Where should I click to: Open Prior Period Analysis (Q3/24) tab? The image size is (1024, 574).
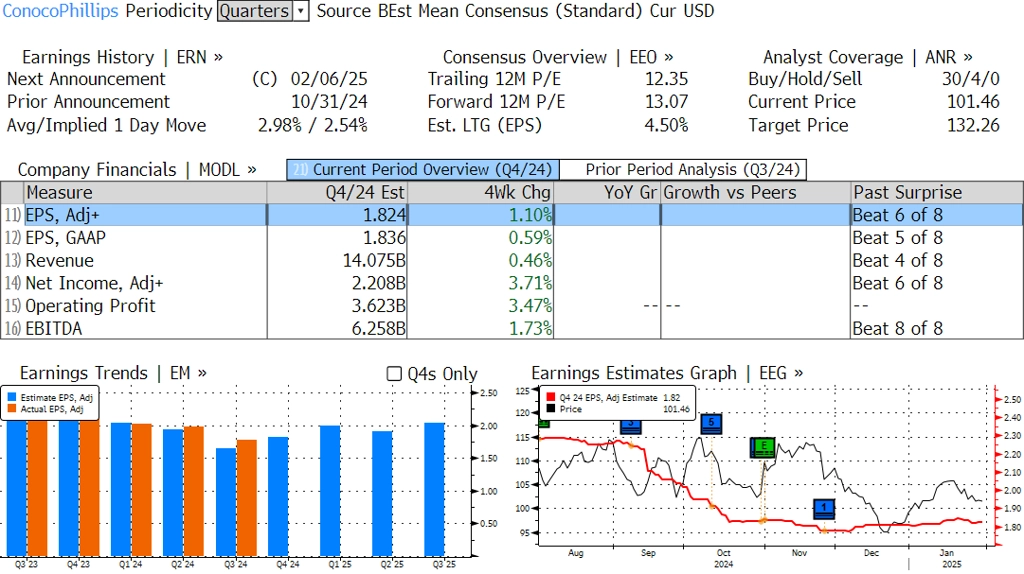point(683,170)
